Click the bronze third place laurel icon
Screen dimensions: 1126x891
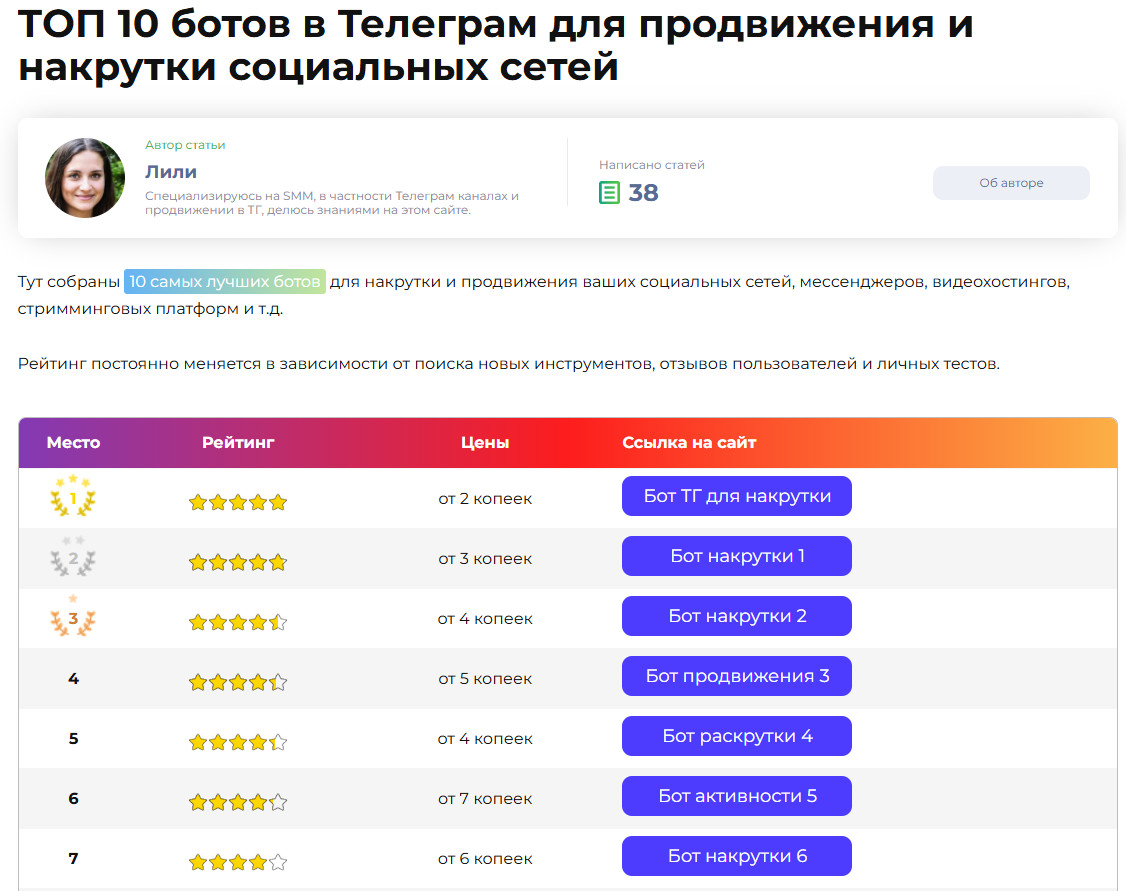pyautogui.click(x=73, y=616)
